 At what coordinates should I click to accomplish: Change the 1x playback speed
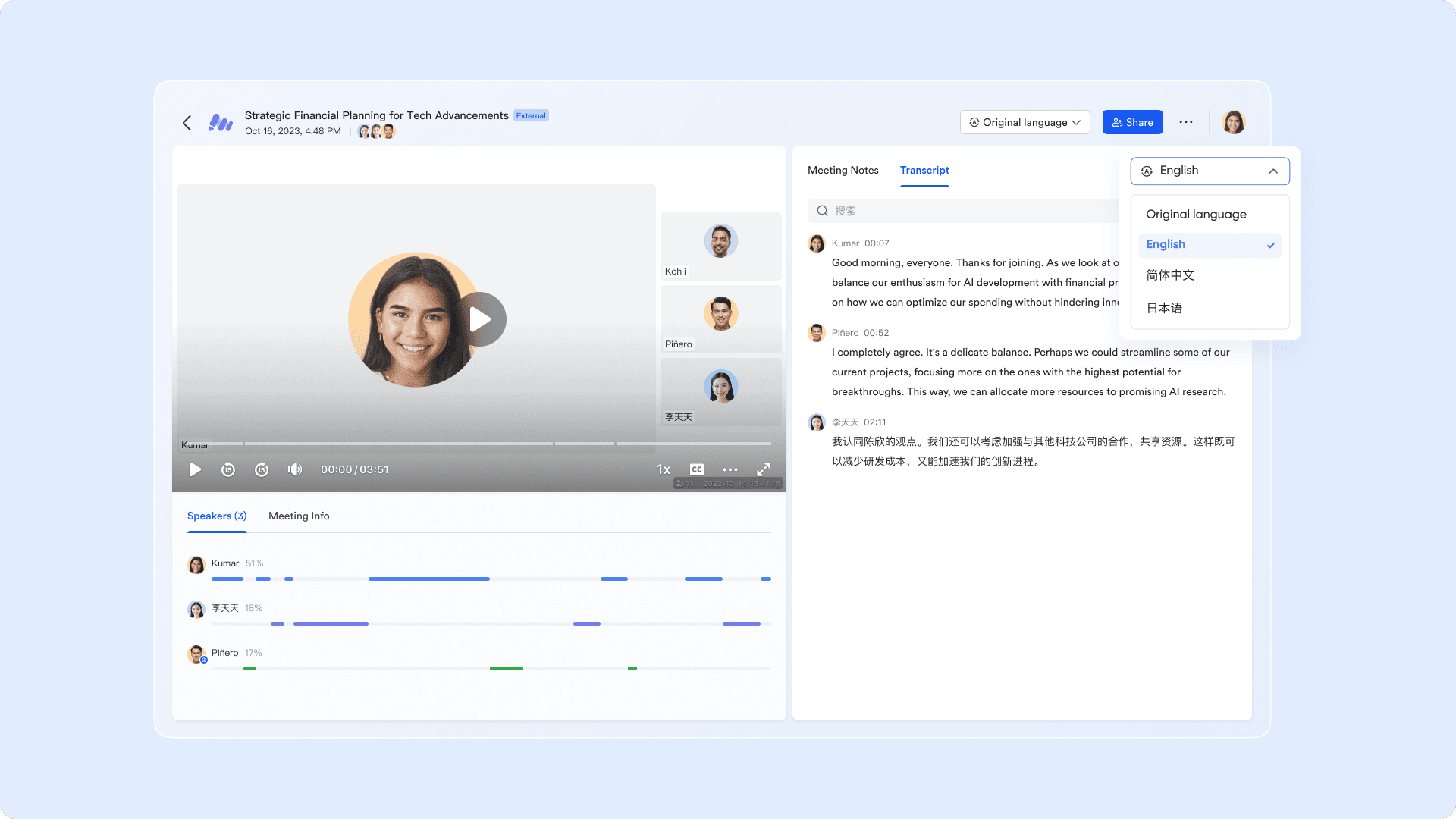pos(664,469)
